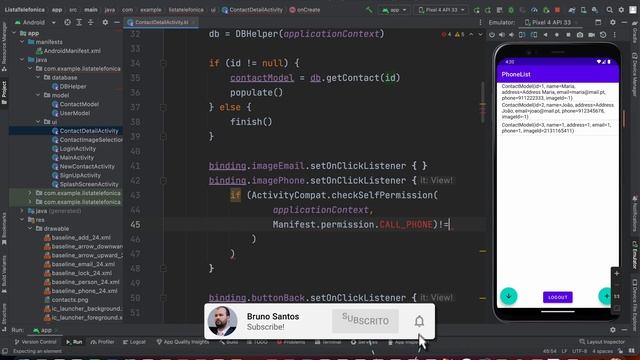Click the red Stop app icon
Screen dimensions: 640x360
[558, 10]
